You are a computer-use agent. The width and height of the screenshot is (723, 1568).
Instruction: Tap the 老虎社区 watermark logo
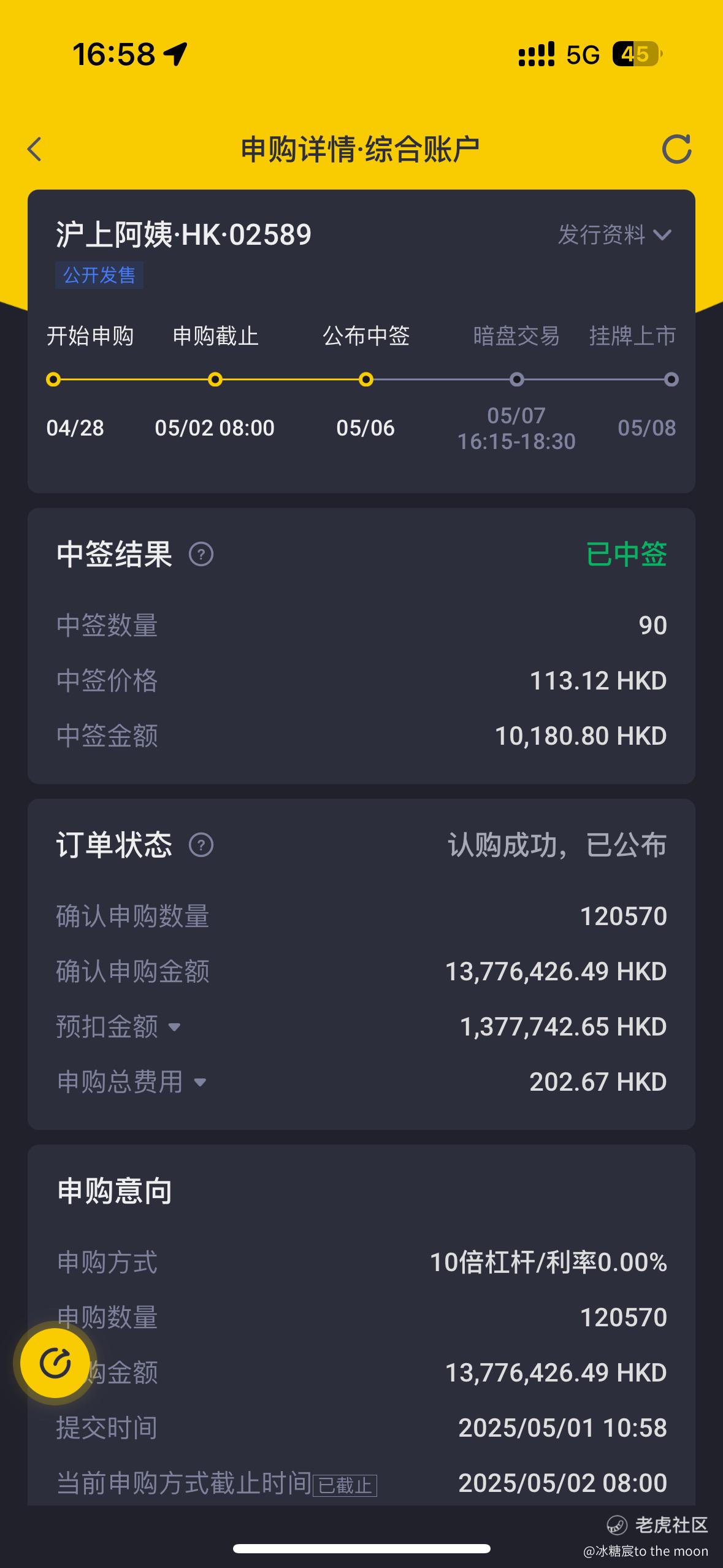tap(657, 1524)
